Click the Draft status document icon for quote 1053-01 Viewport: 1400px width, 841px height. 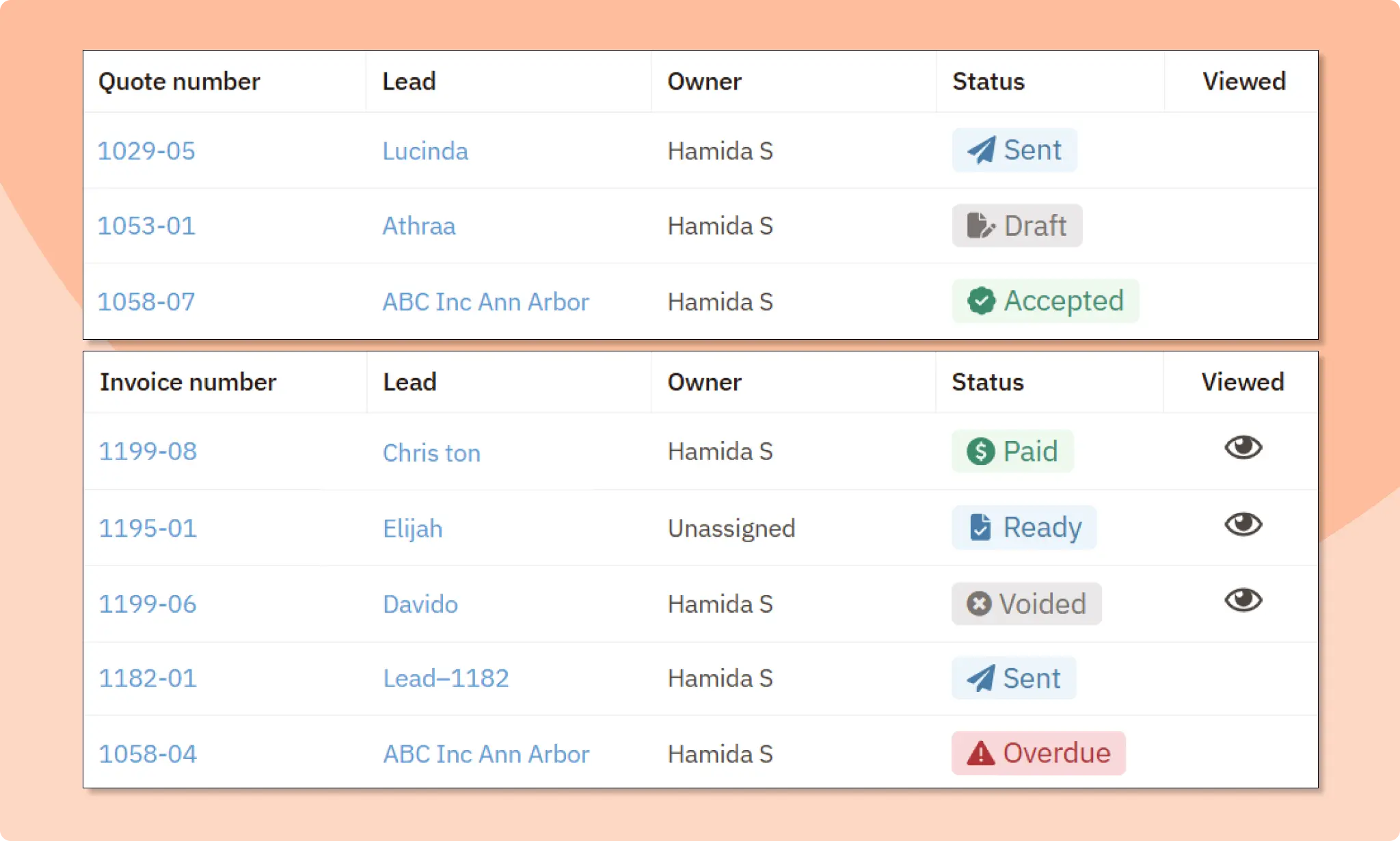point(980,225)
